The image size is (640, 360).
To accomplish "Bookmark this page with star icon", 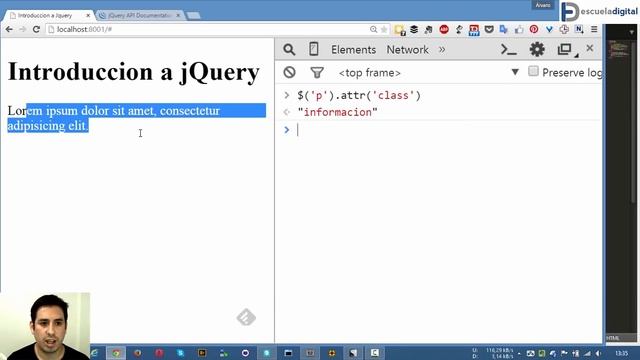I will click(384, 29).
